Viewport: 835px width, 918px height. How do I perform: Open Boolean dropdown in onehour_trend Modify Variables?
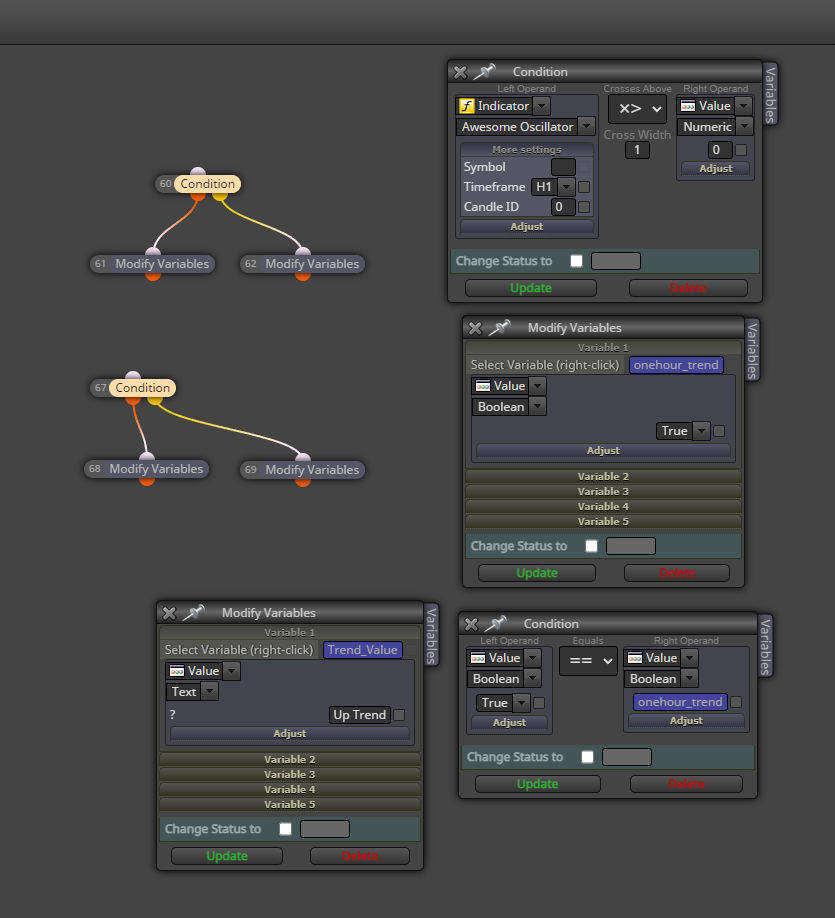(538, 407)
